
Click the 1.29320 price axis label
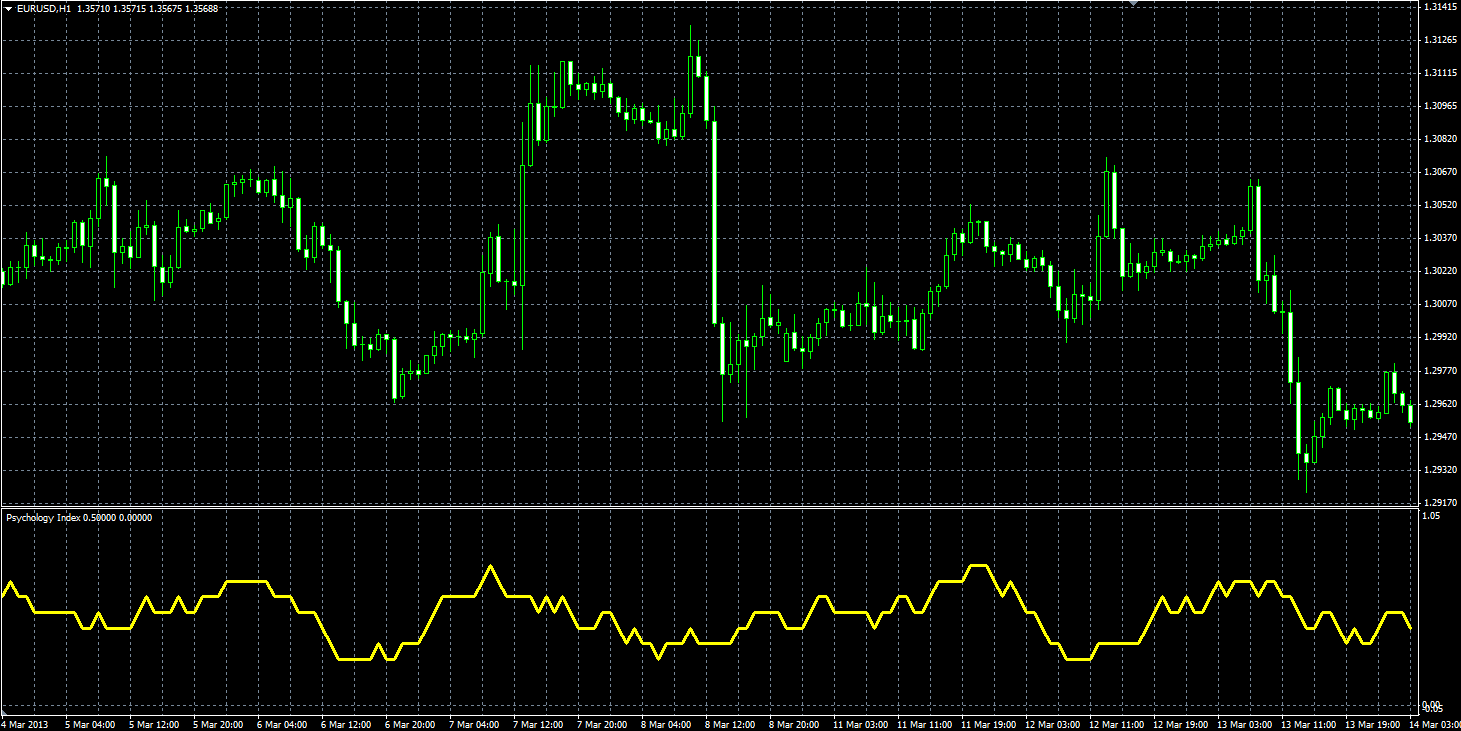click(x=1440, y=469)
